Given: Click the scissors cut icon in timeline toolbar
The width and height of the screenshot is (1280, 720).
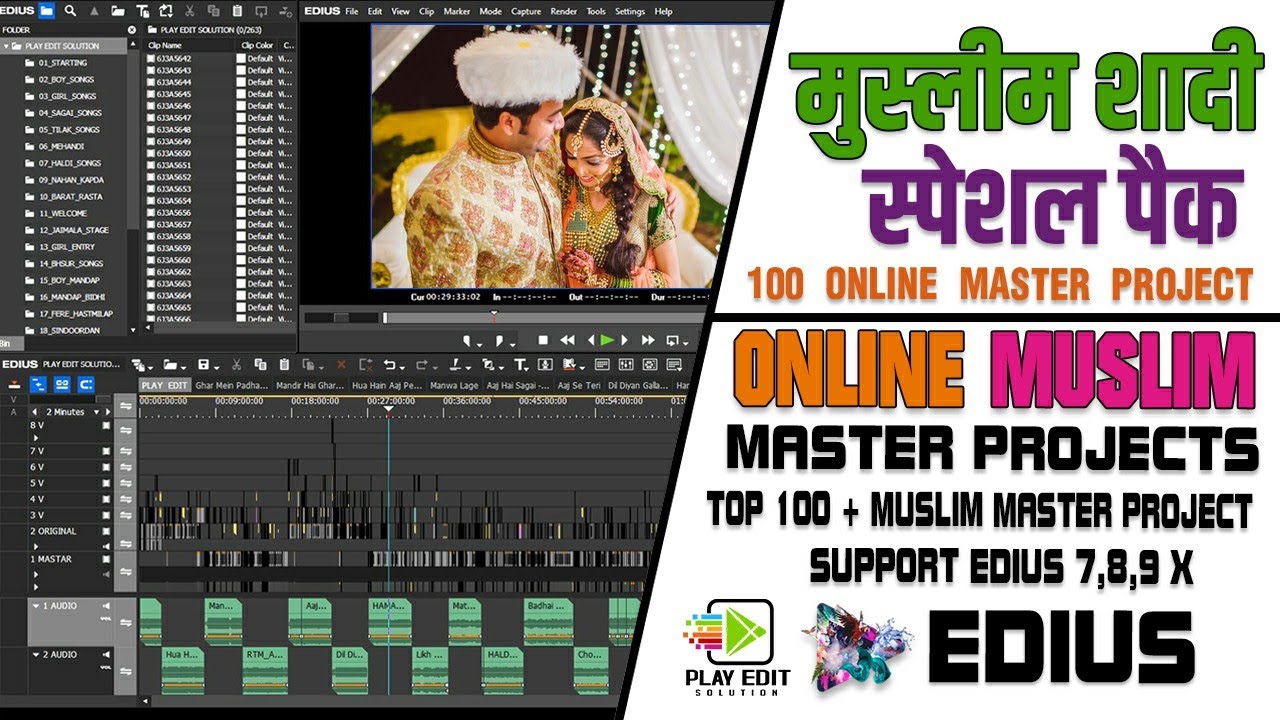Looking at the screenshot, I should point(237,365).
